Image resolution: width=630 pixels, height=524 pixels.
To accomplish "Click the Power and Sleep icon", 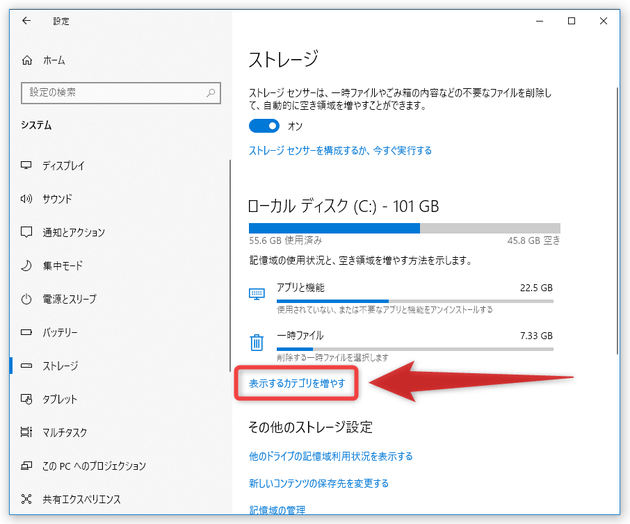I will (x=26, y=299).
